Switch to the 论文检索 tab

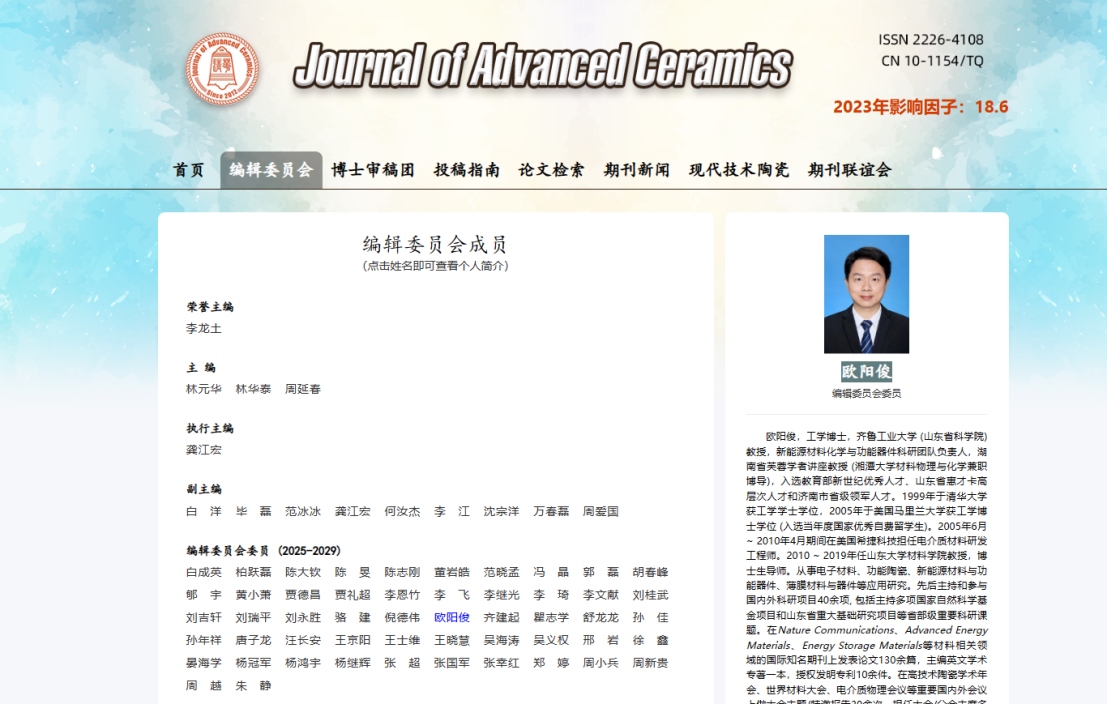(551, 170)
